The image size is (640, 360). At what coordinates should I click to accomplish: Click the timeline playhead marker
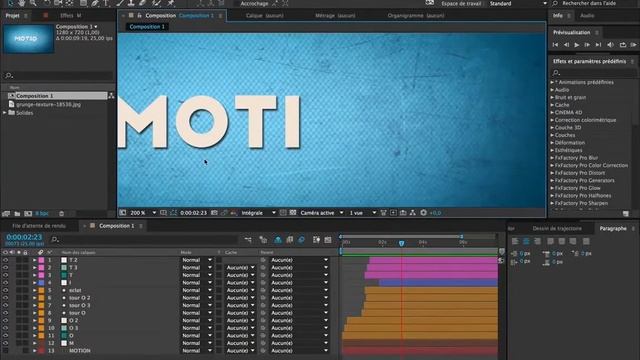click(x=401, y=243)
